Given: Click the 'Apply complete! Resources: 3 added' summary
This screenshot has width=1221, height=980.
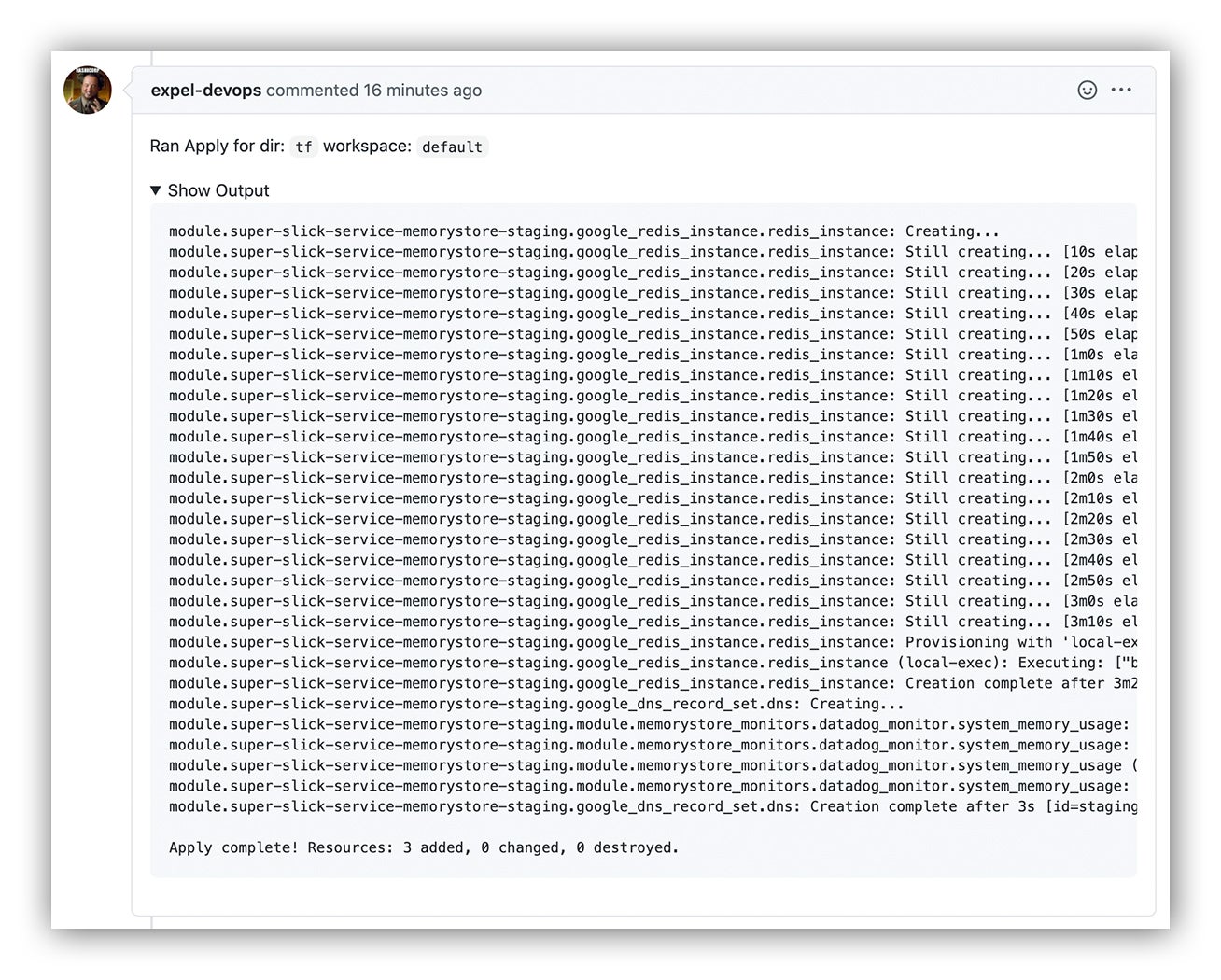Looking at the screenshot, I should point(424,847).
